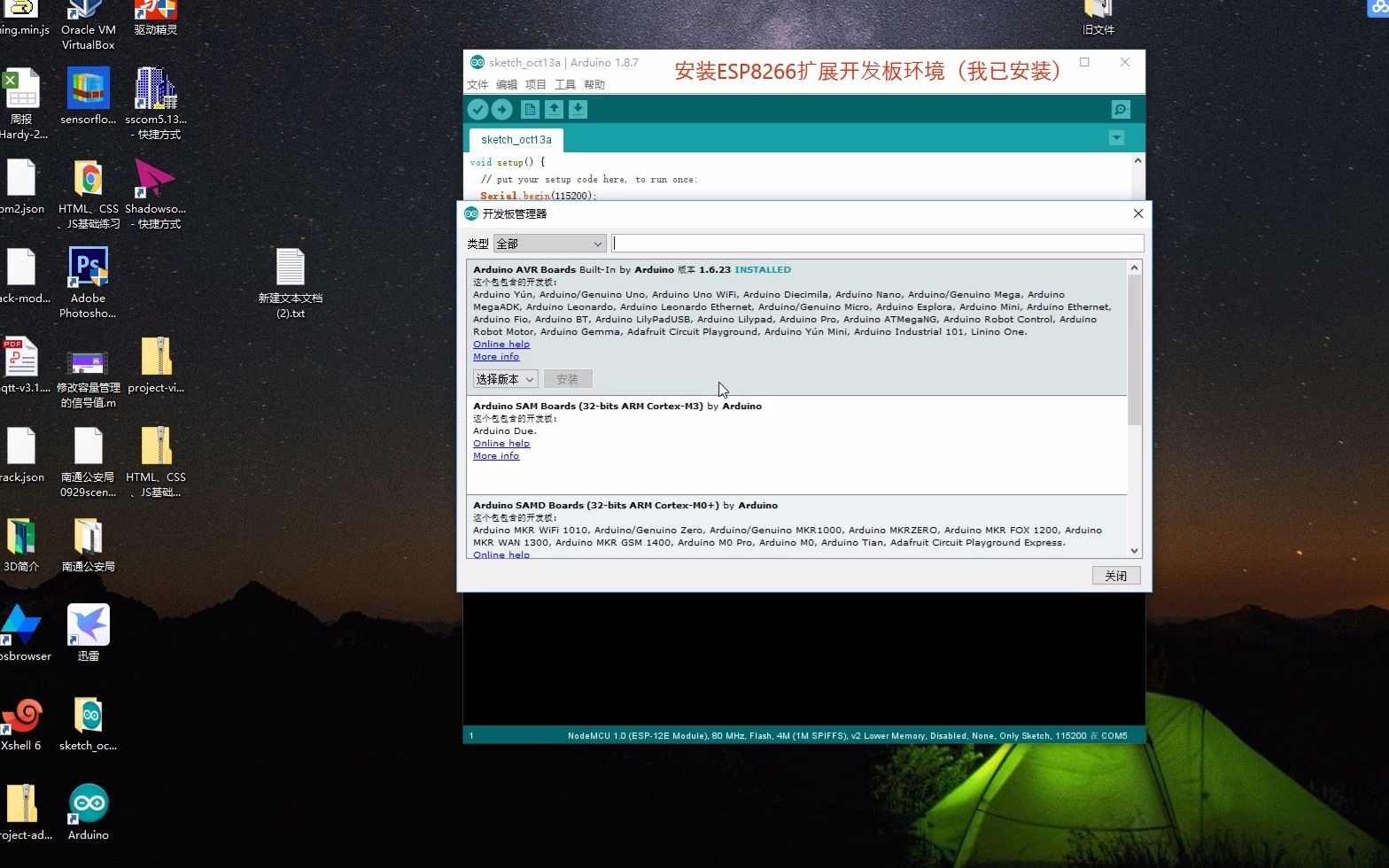Open Online help link for Arduino SAM Boards
This screenshot has width=1389, height=868.
pyautogui.click(x=501, y=444)
